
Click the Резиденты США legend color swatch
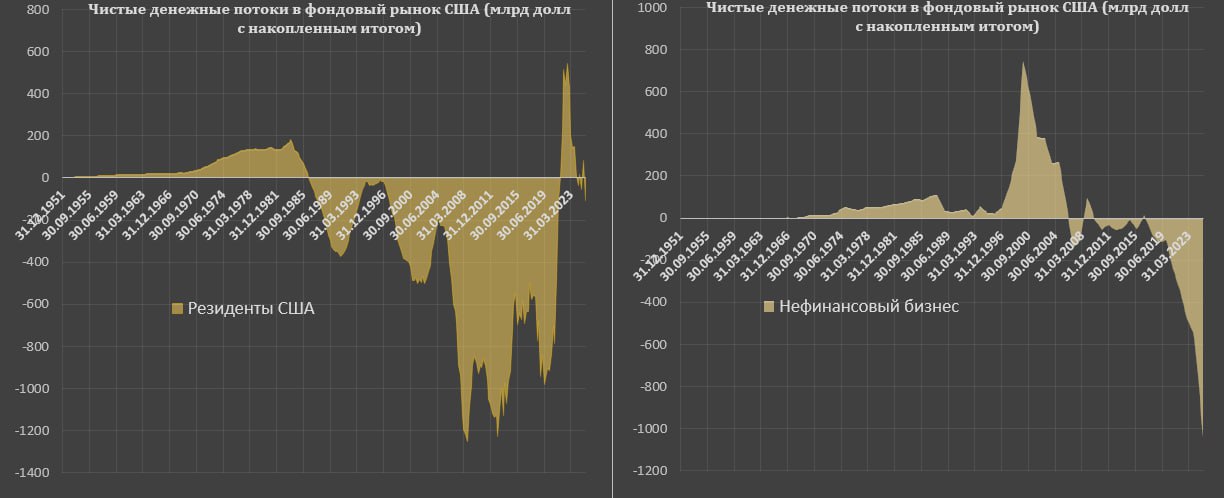click(179, 308)
